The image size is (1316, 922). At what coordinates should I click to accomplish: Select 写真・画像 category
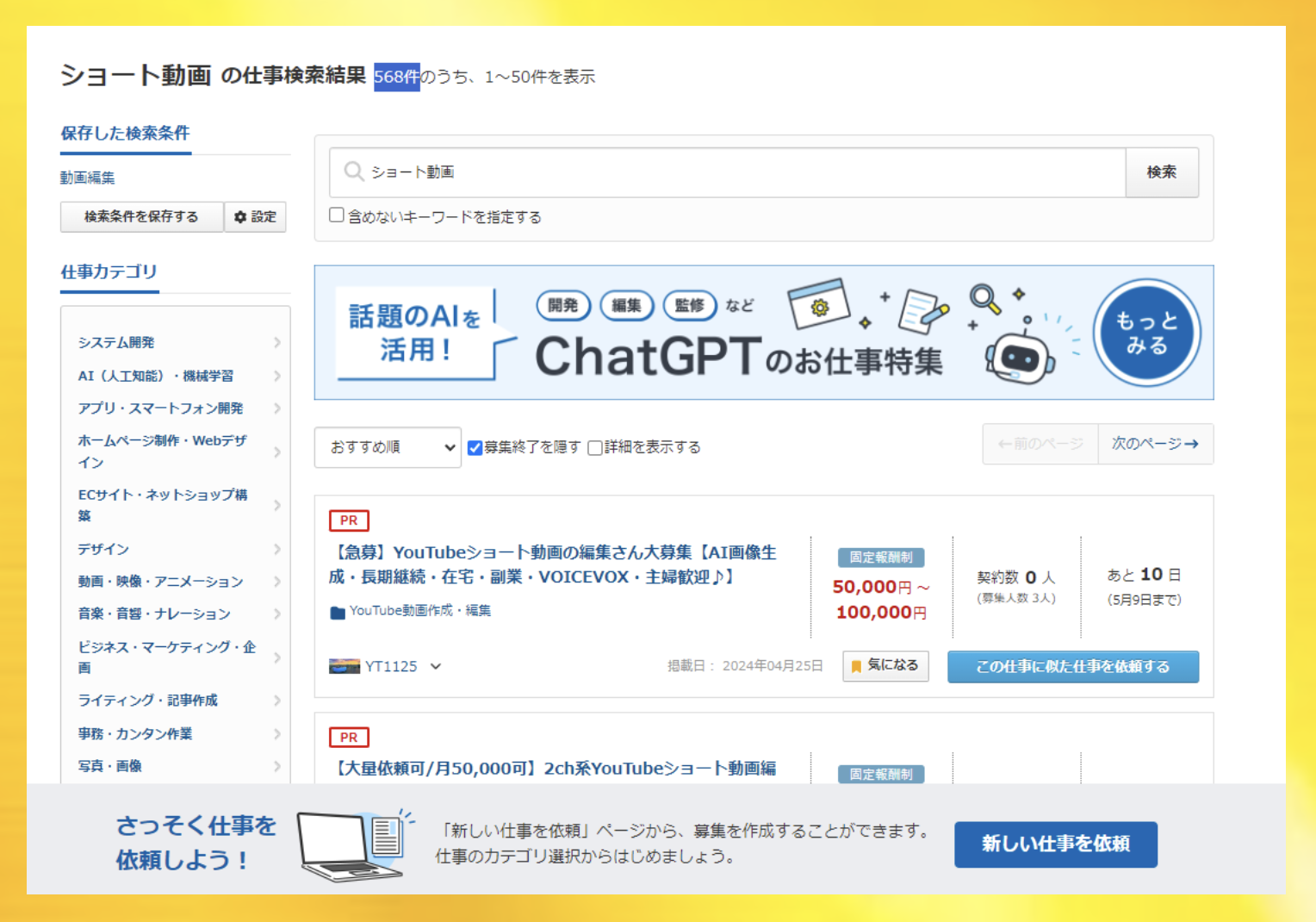point(110,766)
